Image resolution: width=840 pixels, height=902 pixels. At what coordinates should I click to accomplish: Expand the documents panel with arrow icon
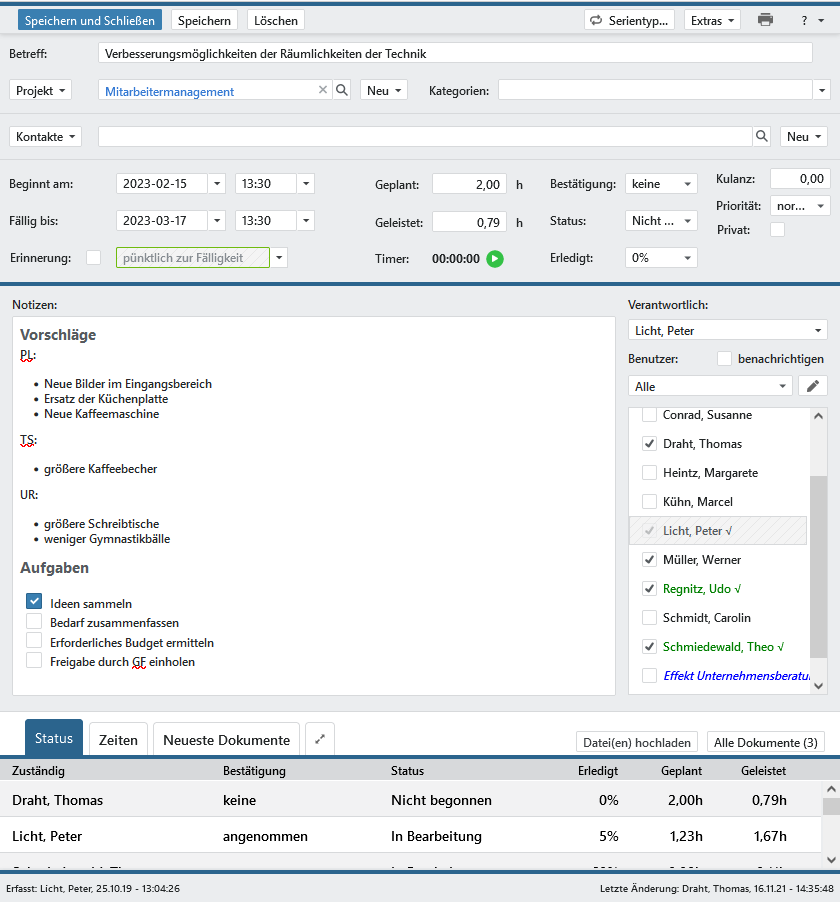320,740
